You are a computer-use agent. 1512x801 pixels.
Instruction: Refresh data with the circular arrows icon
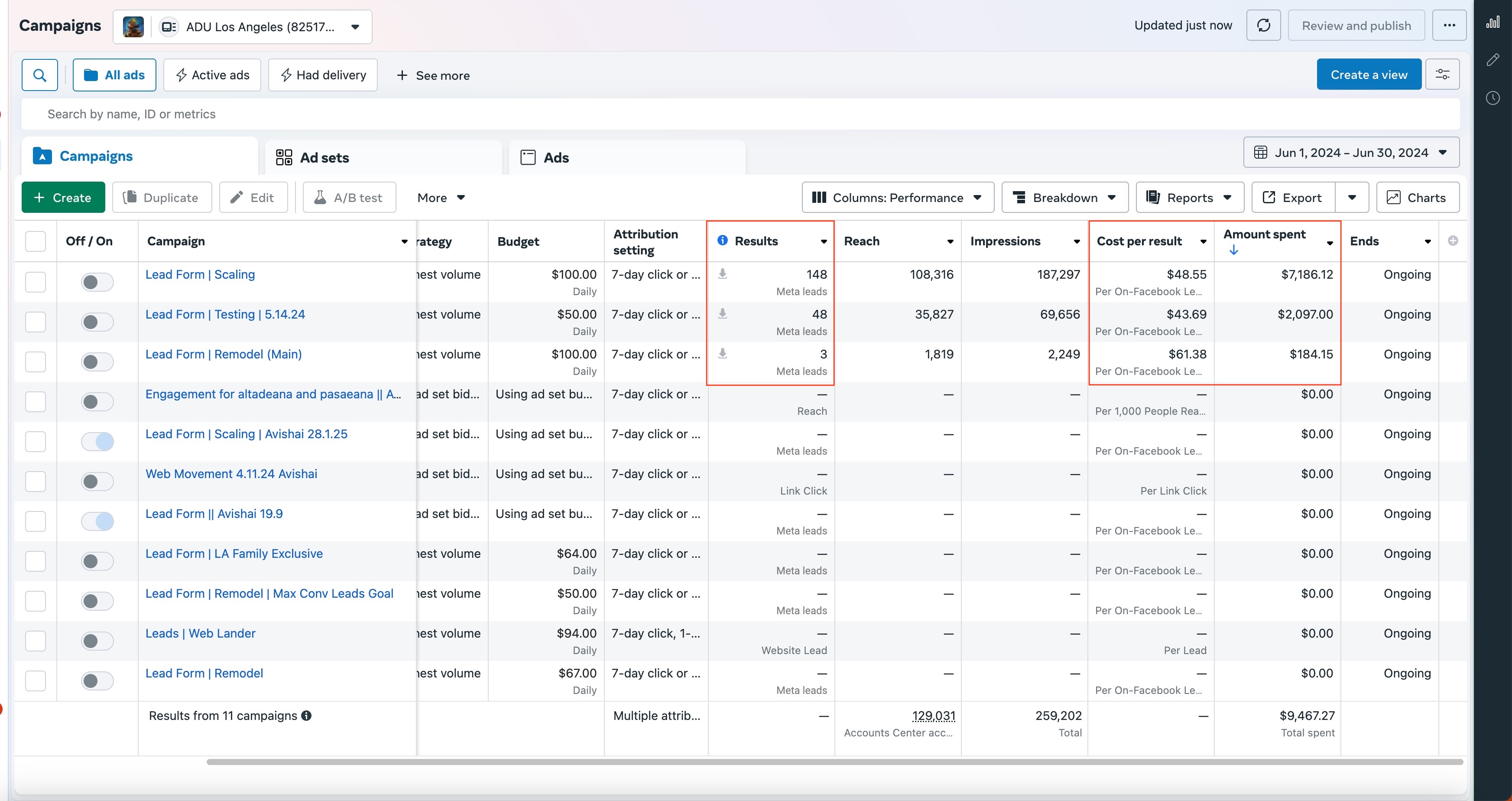(1263, 25)
